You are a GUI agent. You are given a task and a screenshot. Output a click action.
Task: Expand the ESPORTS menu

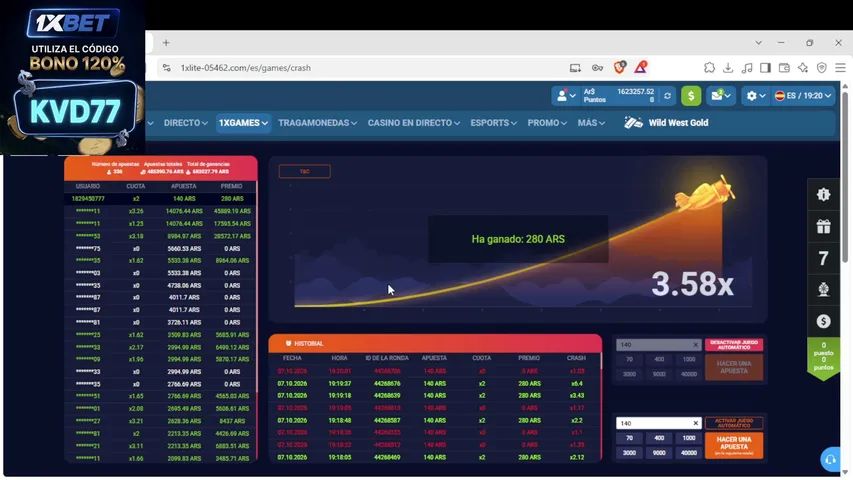[x=493, y=123]
